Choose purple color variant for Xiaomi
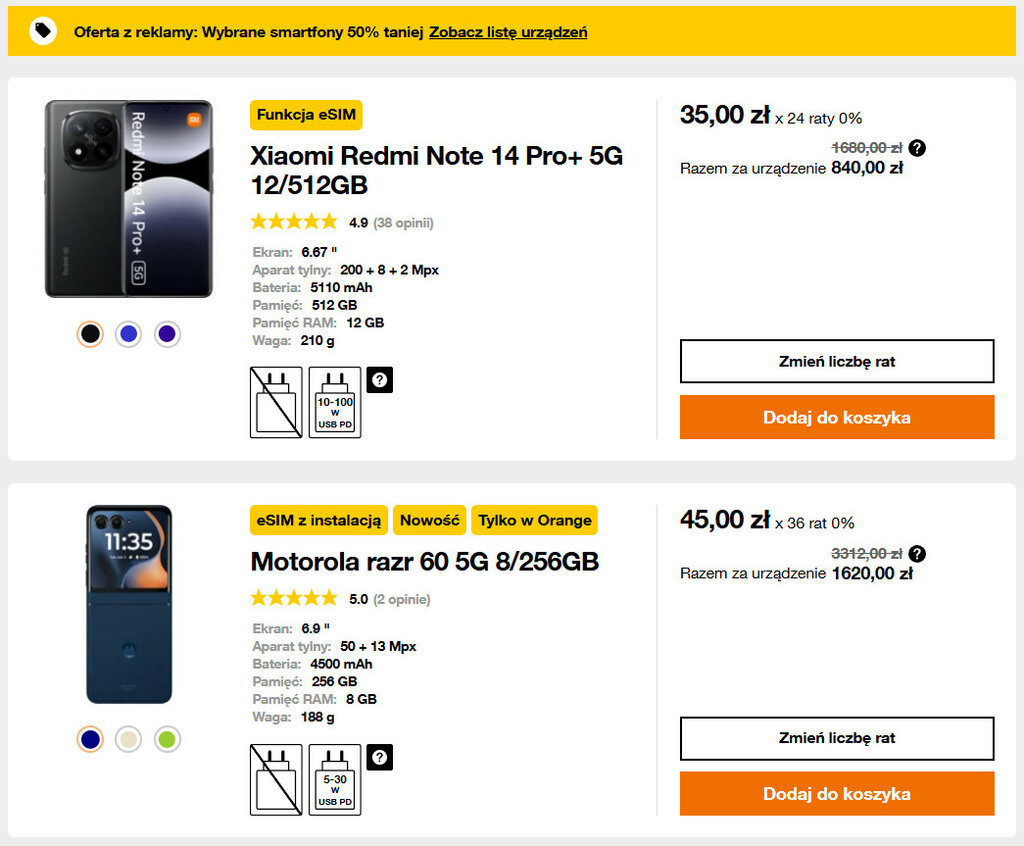This screenshot has width=1024, height=846. 167,335
